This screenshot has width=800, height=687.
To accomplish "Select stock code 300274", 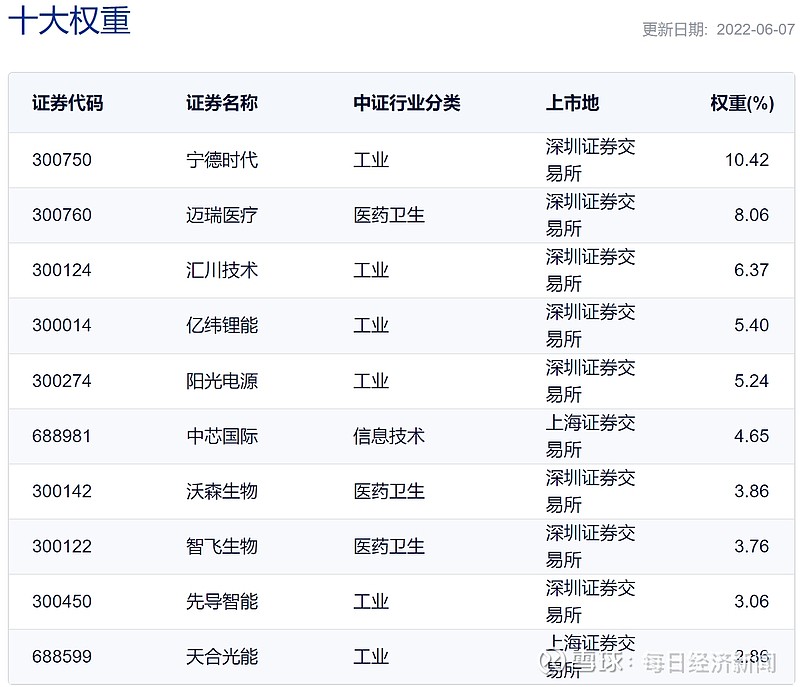I will point(62,381).
